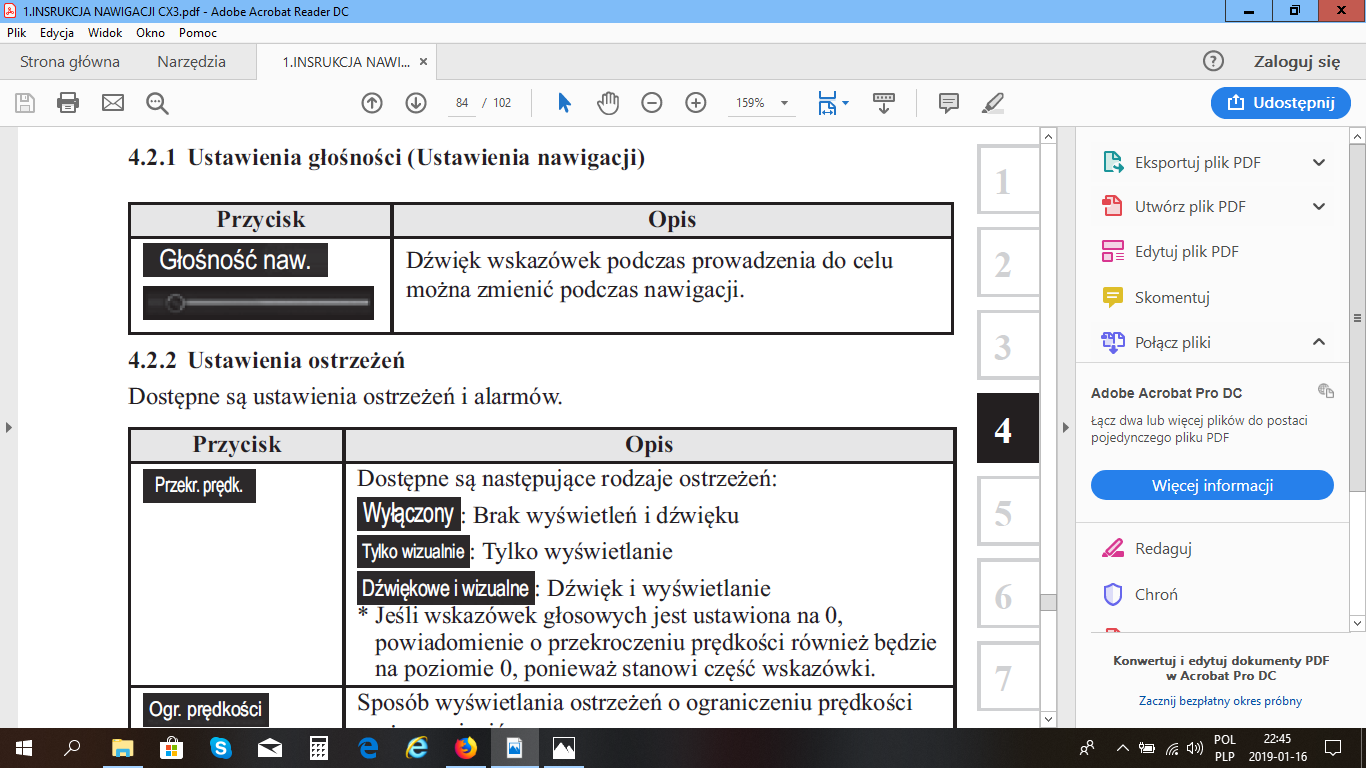Collapse the Połącz pliki section
Screen dimensions: 1366x768
[x=1318, y=342]
